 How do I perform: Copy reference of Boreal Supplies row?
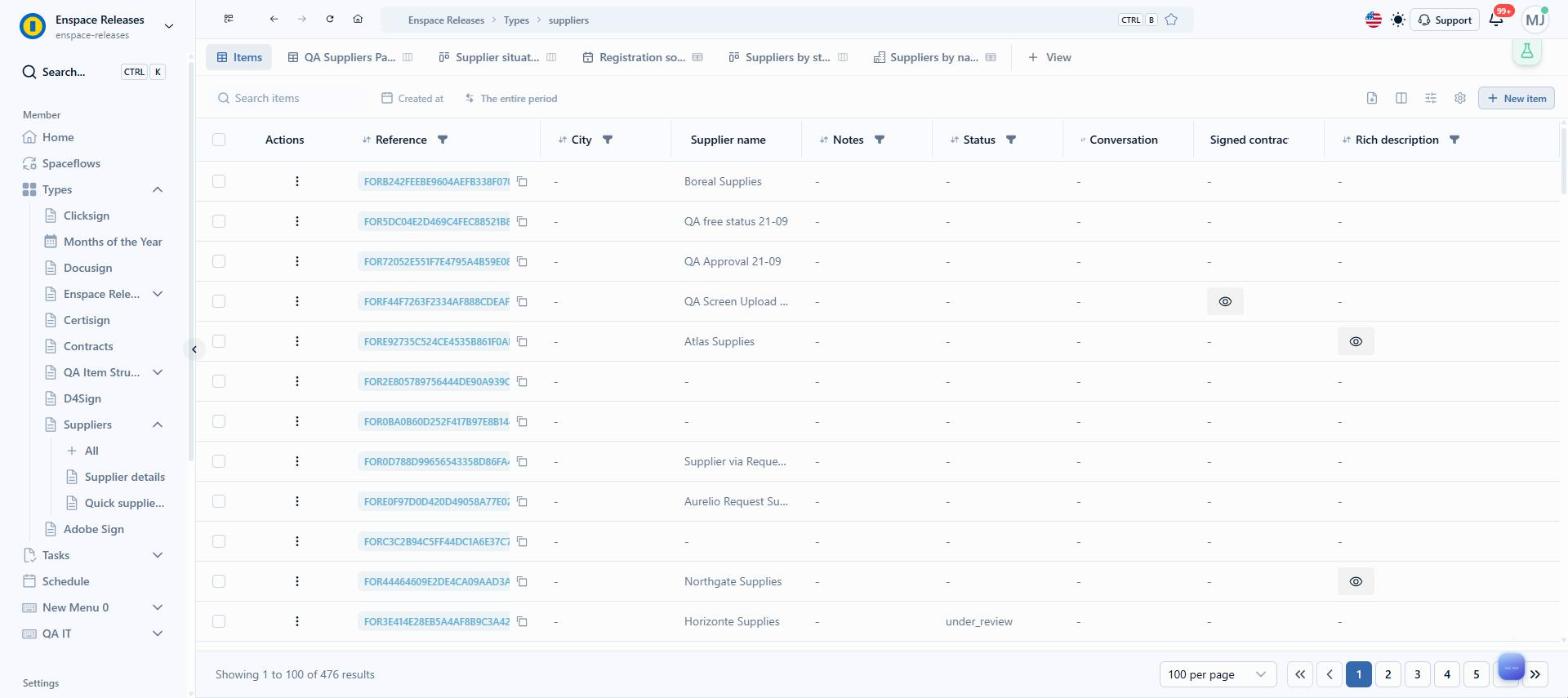pos(522,181)
